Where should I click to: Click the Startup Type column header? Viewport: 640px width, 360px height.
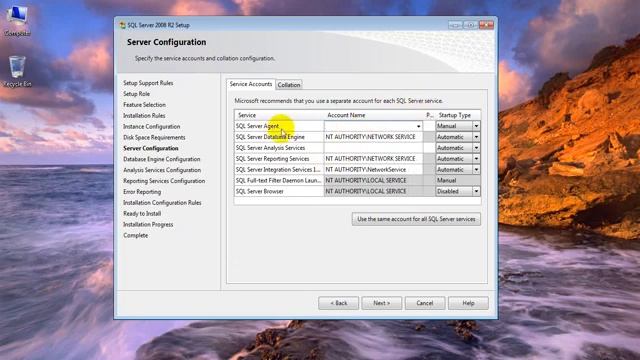[x=458, y=116]
